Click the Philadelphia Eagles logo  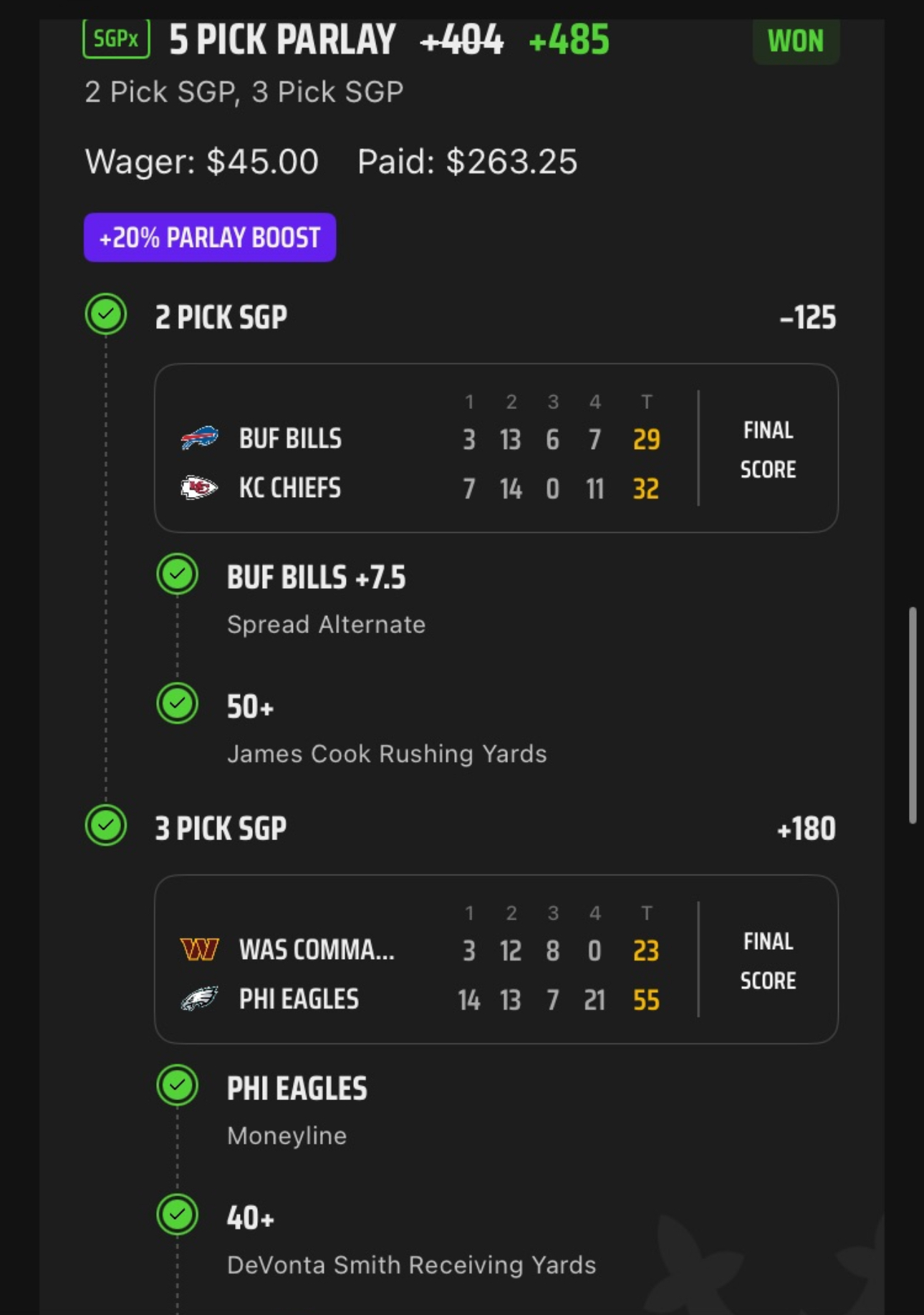click(x=199, y=999)
